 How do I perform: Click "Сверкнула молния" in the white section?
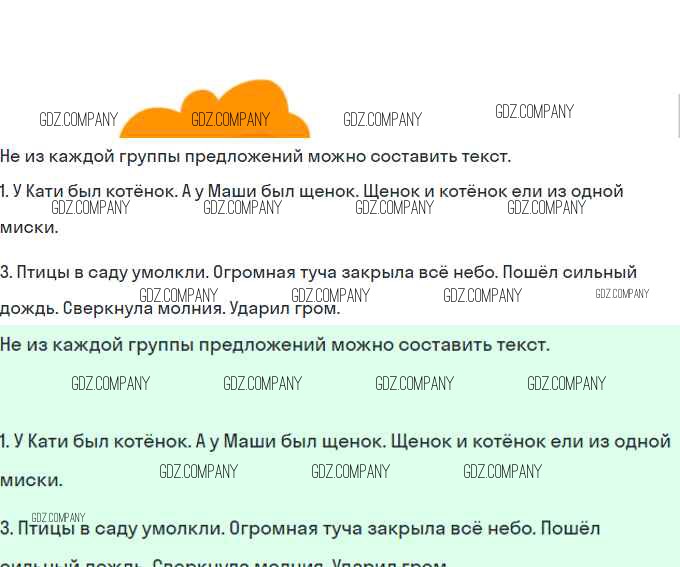point(143,309)
